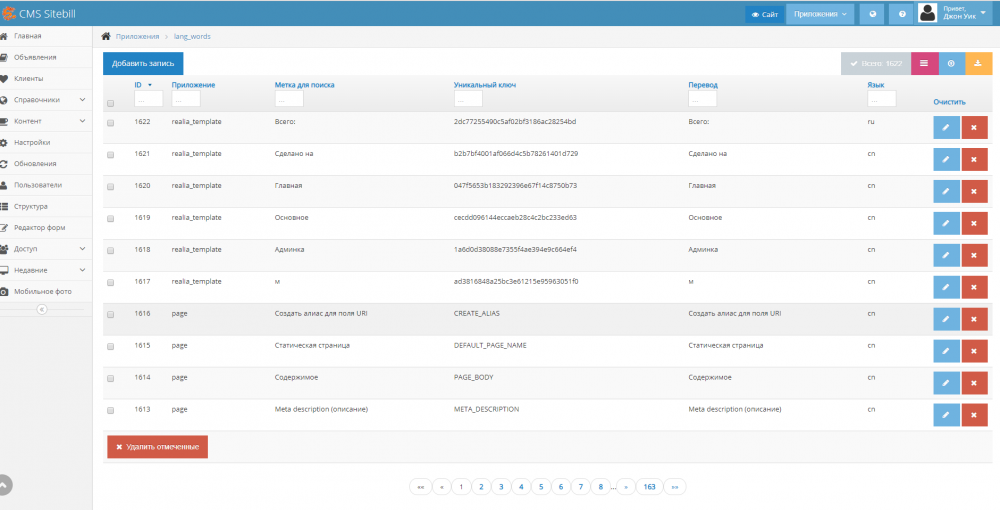
Task: Toggle the select-all checkbox in the table header
Action: point(111,102)
